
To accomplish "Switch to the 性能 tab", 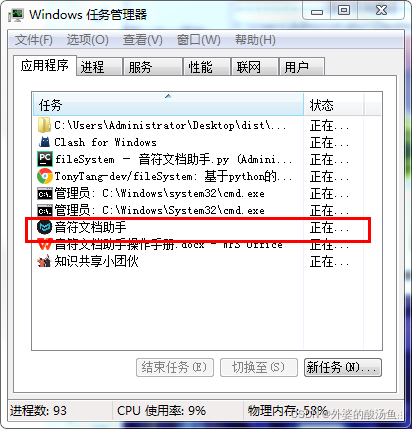I will click(207, 67).
